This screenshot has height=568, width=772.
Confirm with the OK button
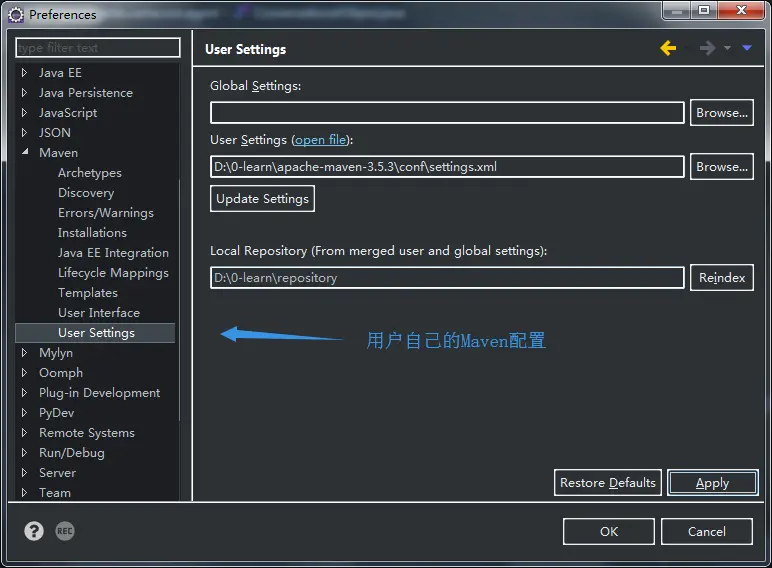click(x=609, y=532)
